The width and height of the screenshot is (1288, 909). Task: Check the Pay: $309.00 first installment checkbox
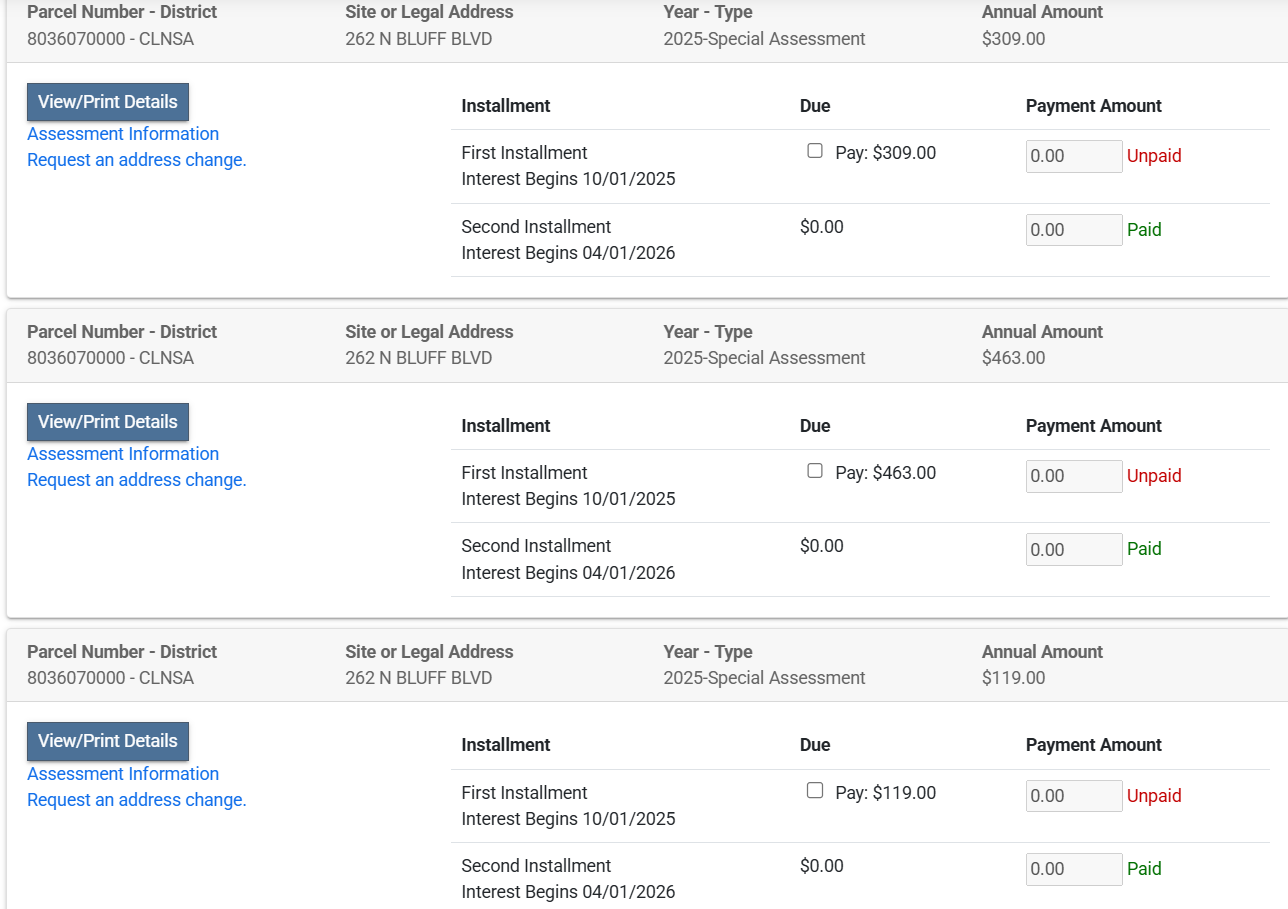815,151
